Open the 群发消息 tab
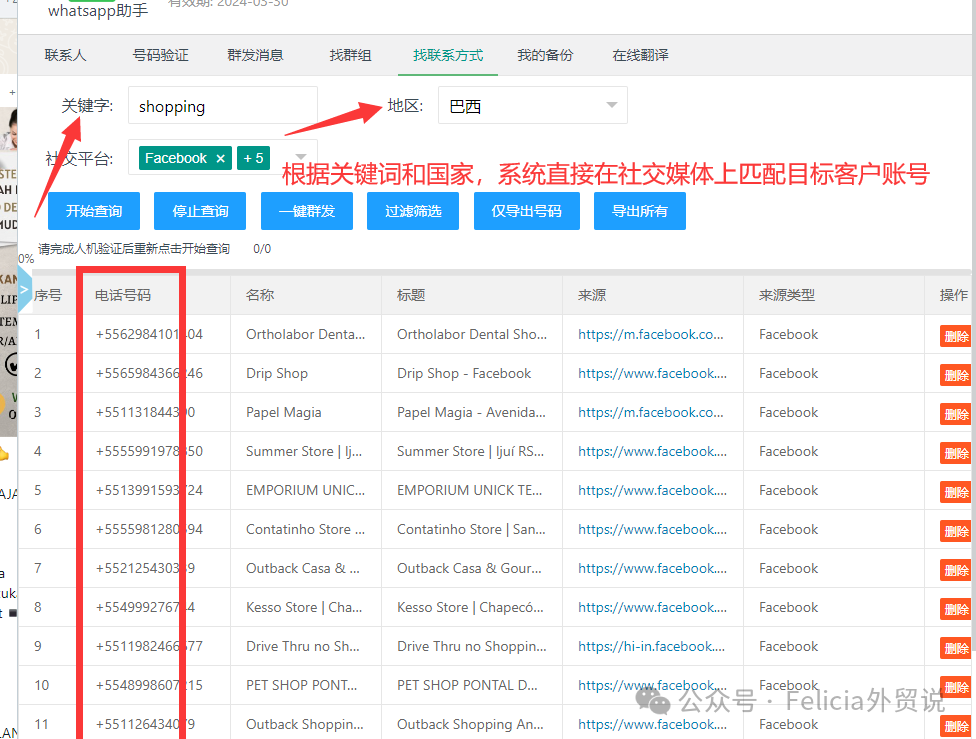The width and height of the screenshot is (976, 739). (255, 55)
